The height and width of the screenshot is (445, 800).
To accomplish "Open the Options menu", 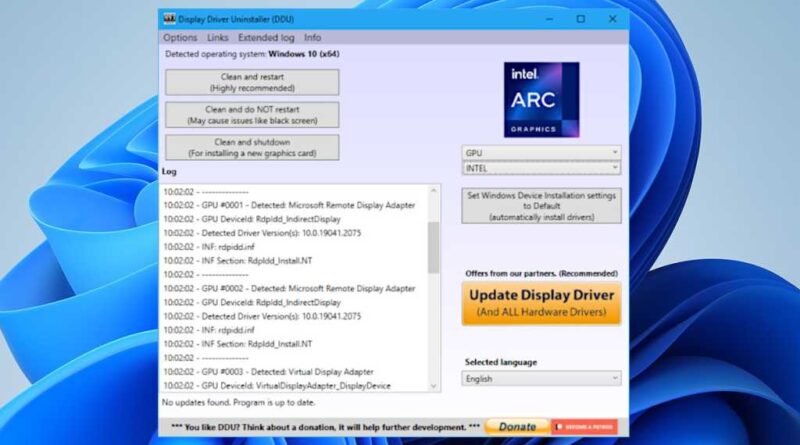I will [180, 38].
